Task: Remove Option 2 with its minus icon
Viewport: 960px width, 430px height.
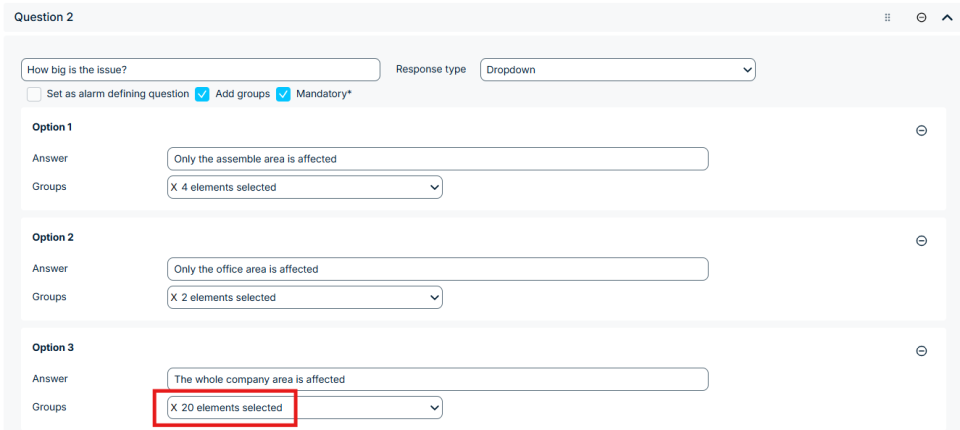Action: (x=921, y=241)
